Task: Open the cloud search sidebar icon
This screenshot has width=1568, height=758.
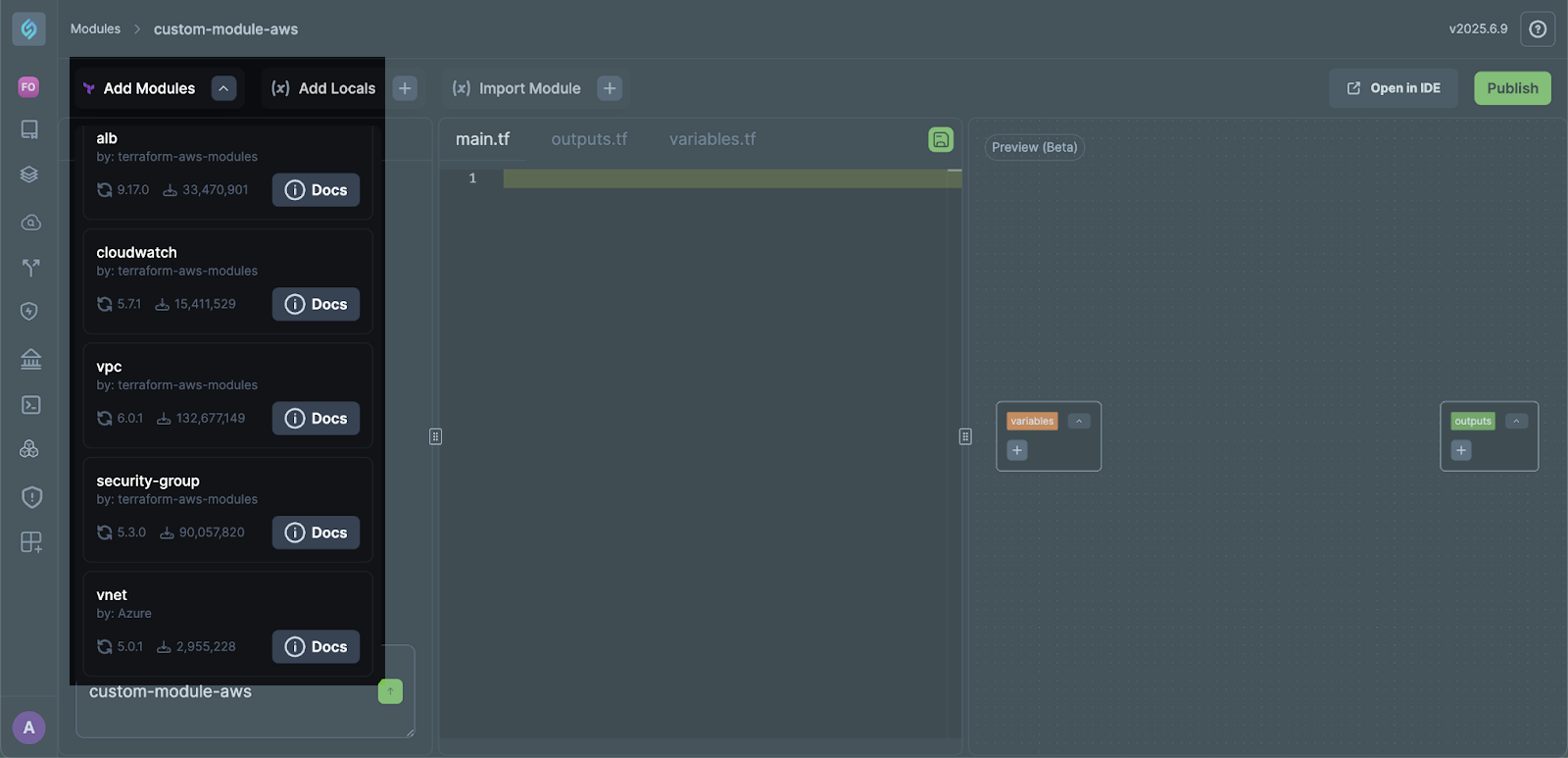Action: coord(30,223)
